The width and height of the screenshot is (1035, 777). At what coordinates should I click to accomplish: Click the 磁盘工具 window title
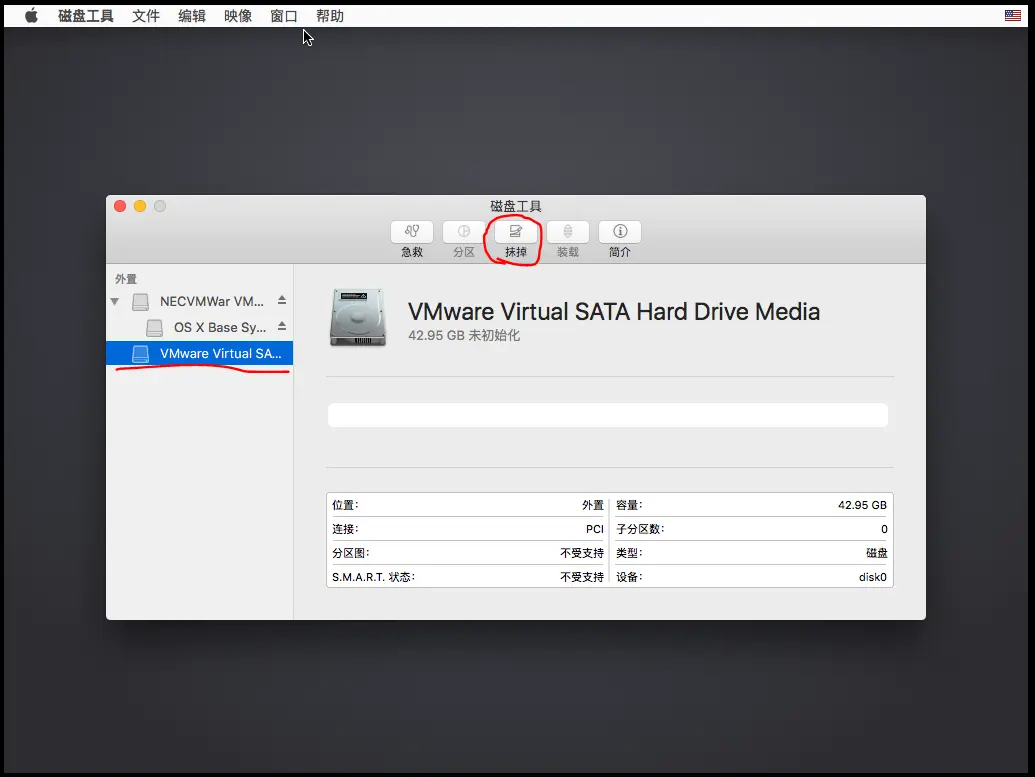click(516, 206)
